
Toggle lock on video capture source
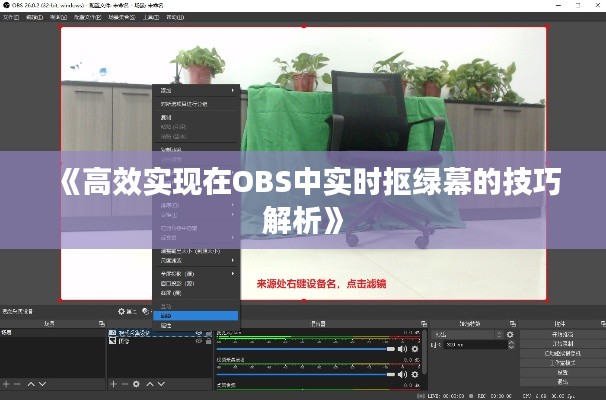coord(208,333)
